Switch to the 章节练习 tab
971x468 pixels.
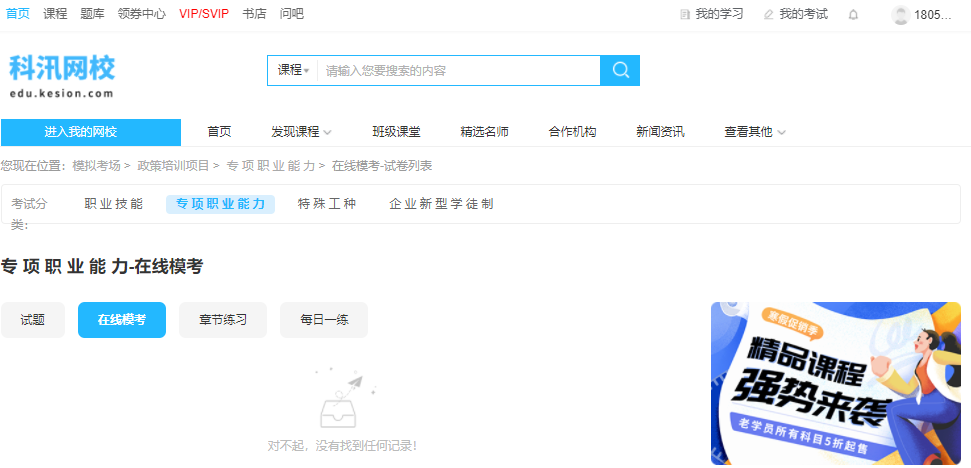coord(223,320)
